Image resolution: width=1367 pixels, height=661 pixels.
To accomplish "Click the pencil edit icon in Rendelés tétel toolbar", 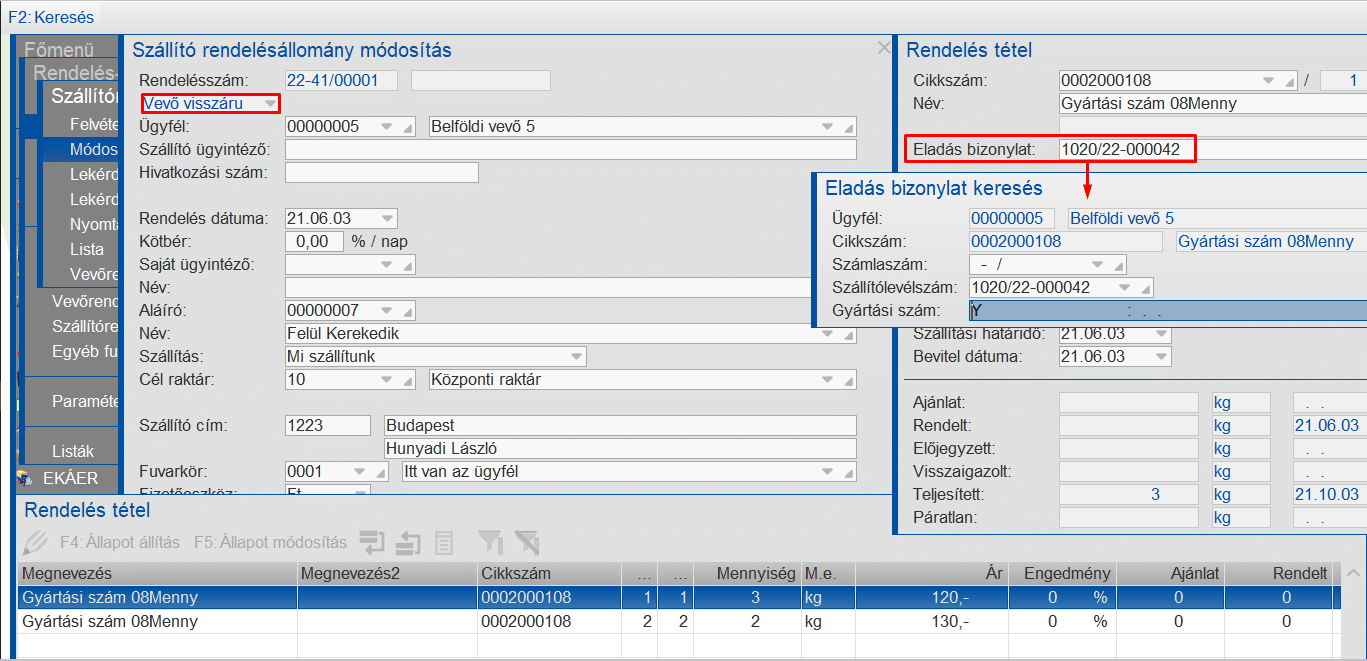I will coord(35,543).
